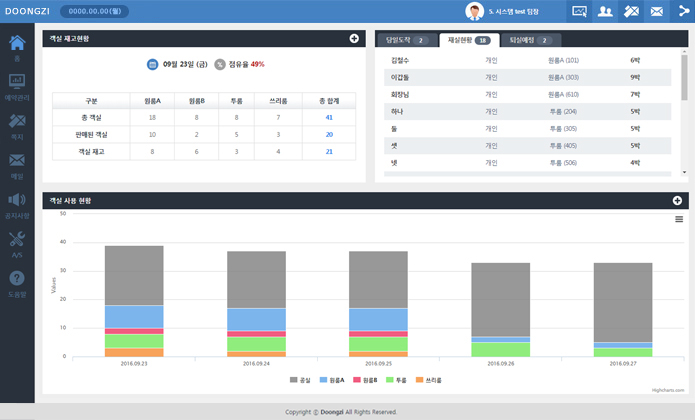Open the chart hamburger context menu
The width and height of the screenshot is (695, 420).
[x=679, y=219]
